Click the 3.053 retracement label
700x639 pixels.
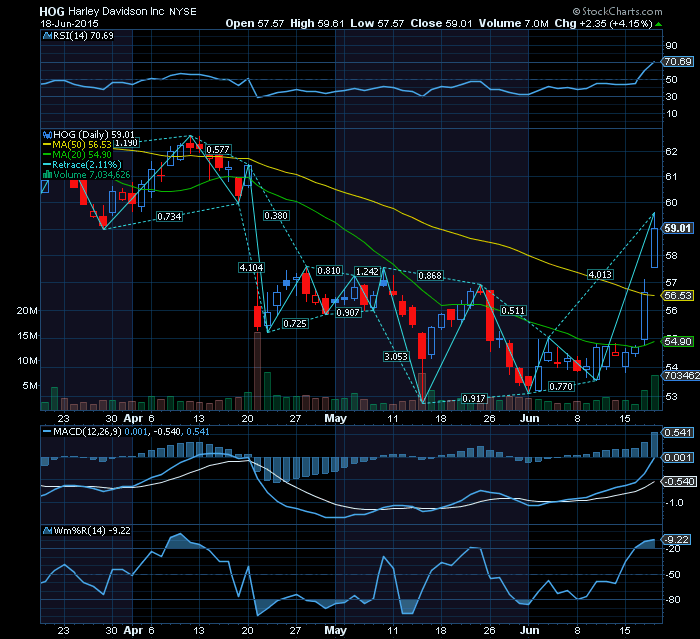(x=396, y=356)
